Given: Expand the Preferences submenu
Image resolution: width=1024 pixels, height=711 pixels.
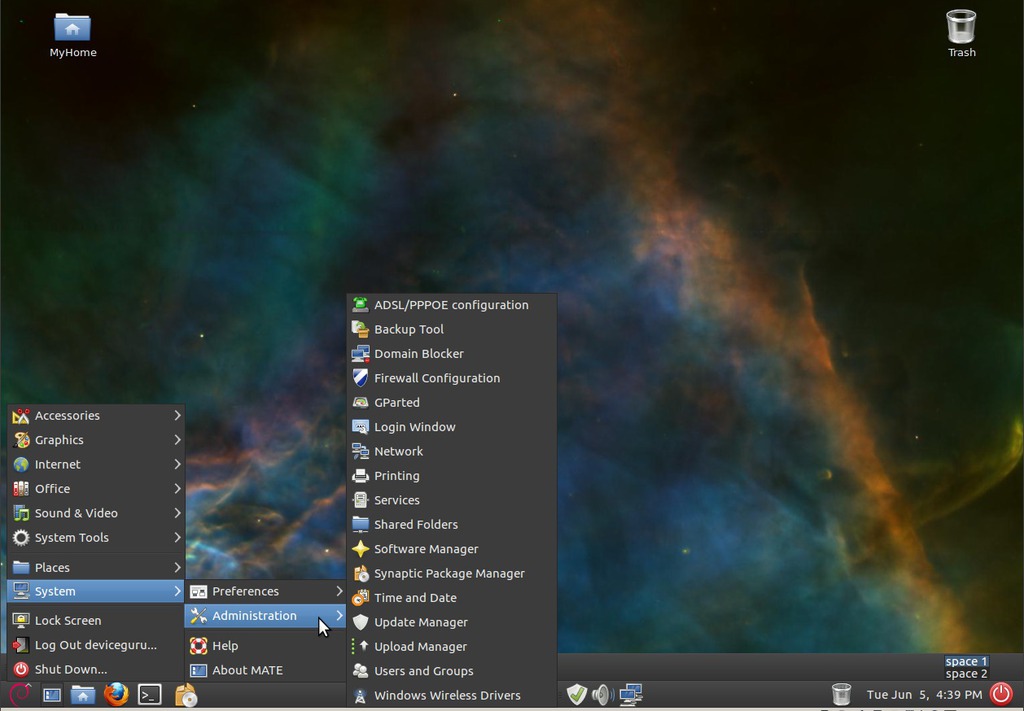Looking at the screenshot, I should point(265,591).
